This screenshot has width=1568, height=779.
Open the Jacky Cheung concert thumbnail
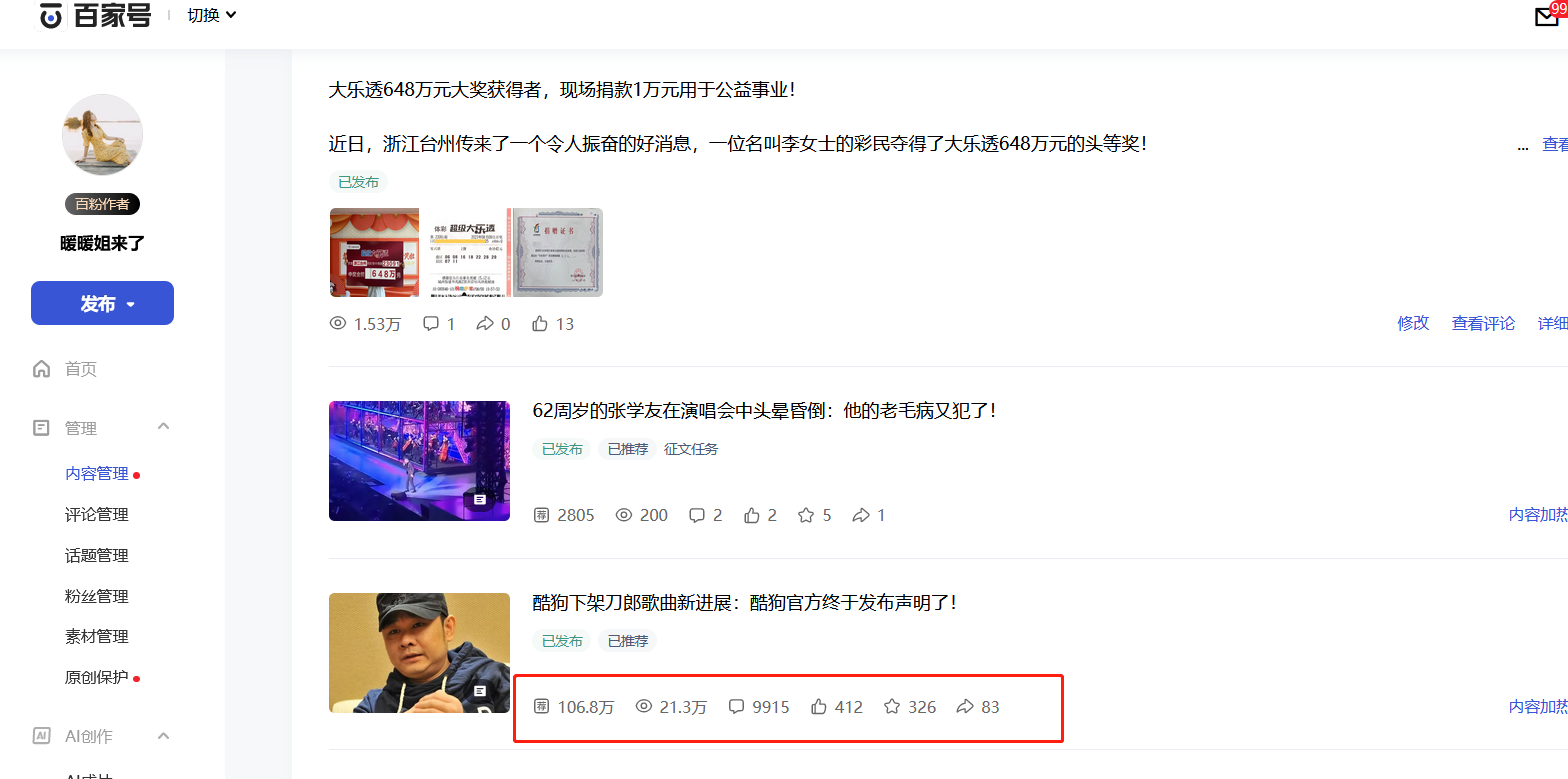[x=419, y=461]
